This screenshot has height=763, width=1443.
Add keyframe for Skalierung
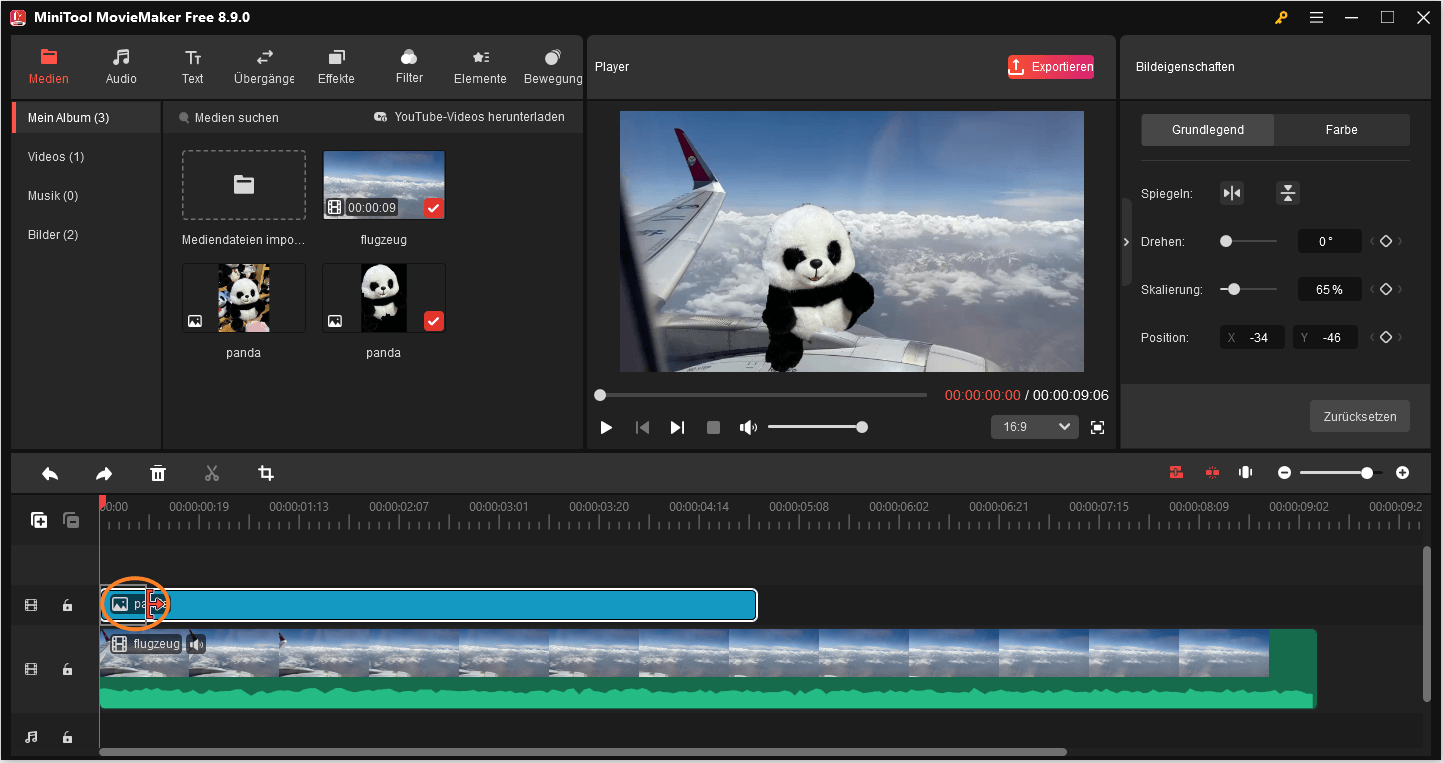(x=1386, y=289)
